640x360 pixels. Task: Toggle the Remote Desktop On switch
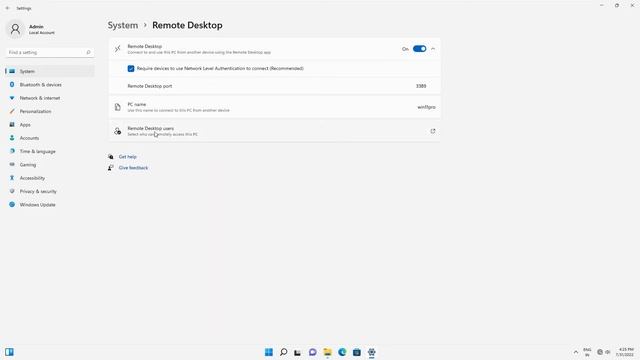[419, 49]
